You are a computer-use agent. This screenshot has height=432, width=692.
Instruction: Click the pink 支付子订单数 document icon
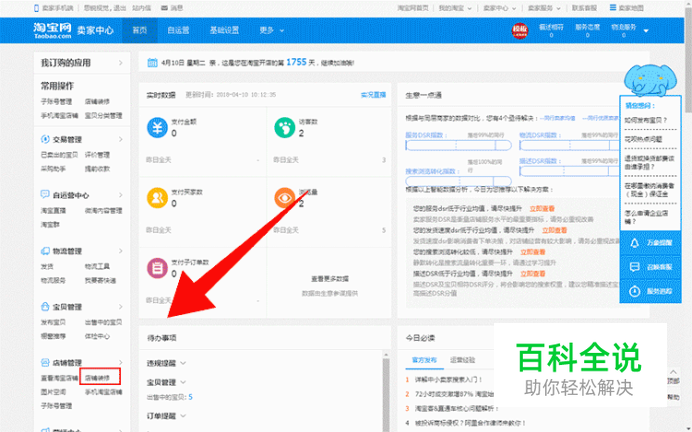tap(157, 268)
